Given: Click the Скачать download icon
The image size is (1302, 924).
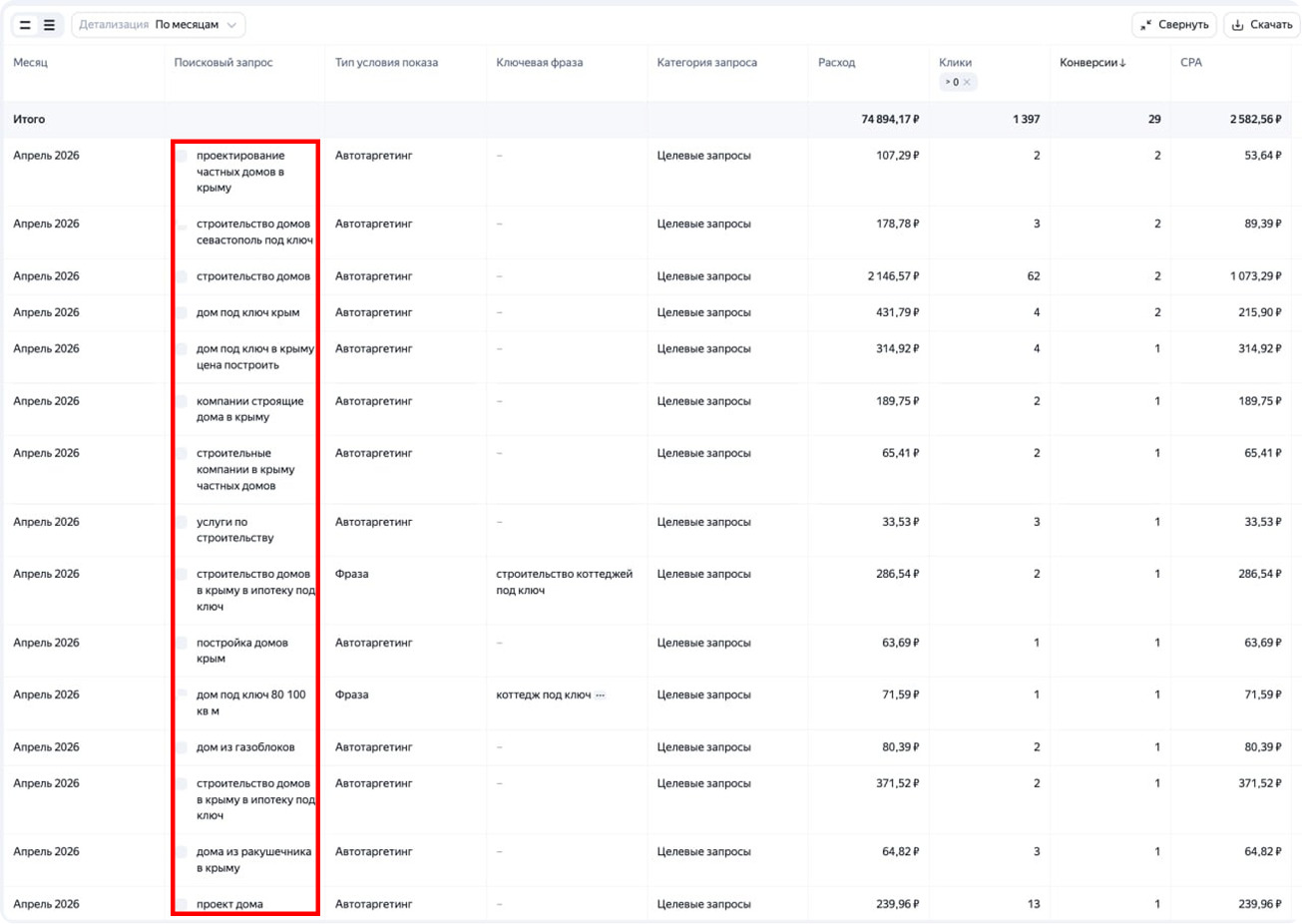Looking at the screenshot, I should [x=1238, y=25].
